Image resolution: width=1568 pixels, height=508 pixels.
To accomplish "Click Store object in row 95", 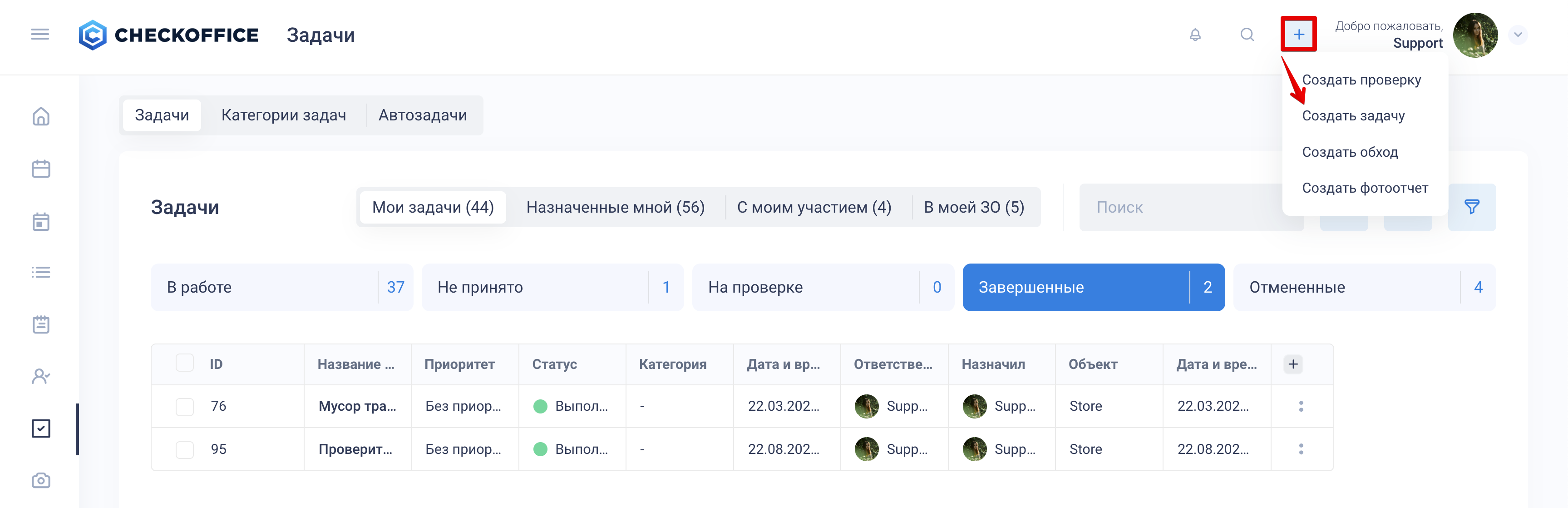I will 1085,449.
